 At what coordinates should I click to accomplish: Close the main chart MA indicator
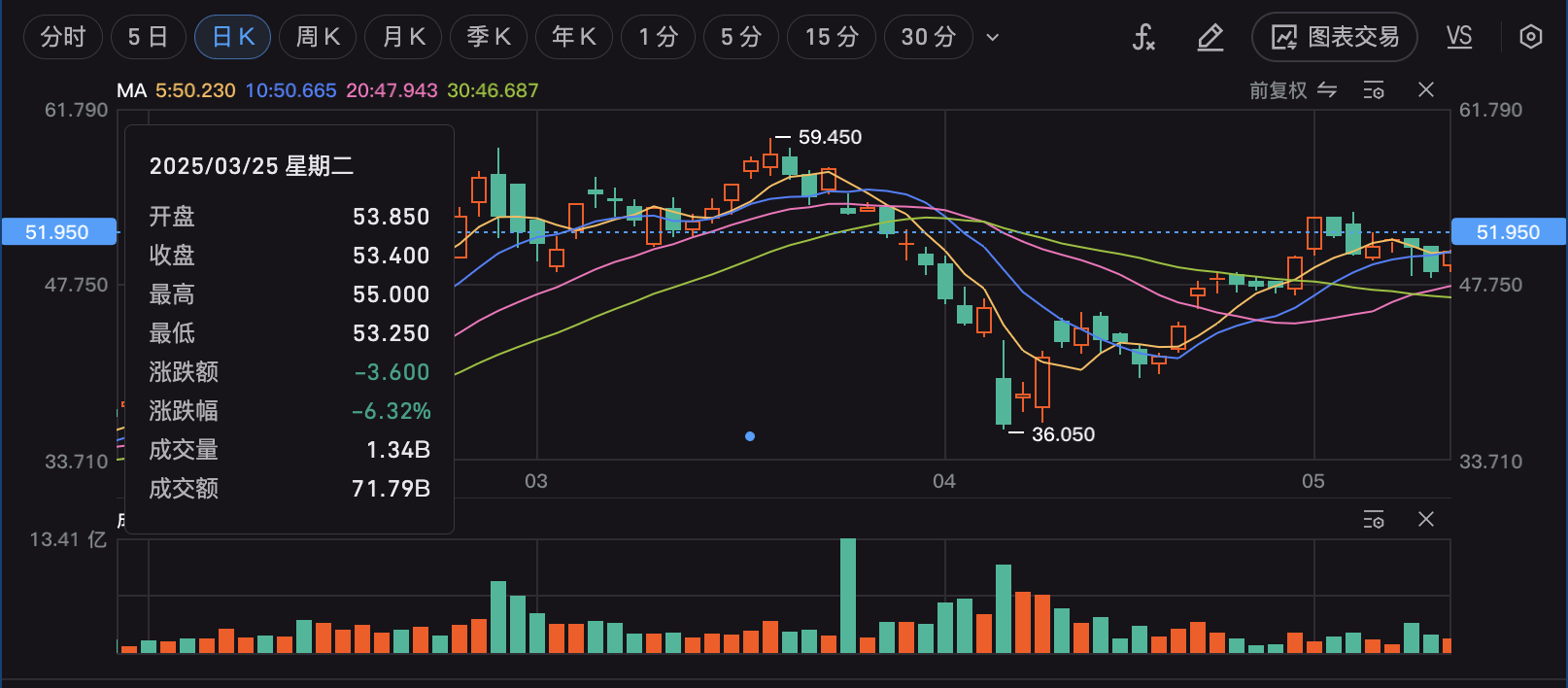click(1426, 90)
